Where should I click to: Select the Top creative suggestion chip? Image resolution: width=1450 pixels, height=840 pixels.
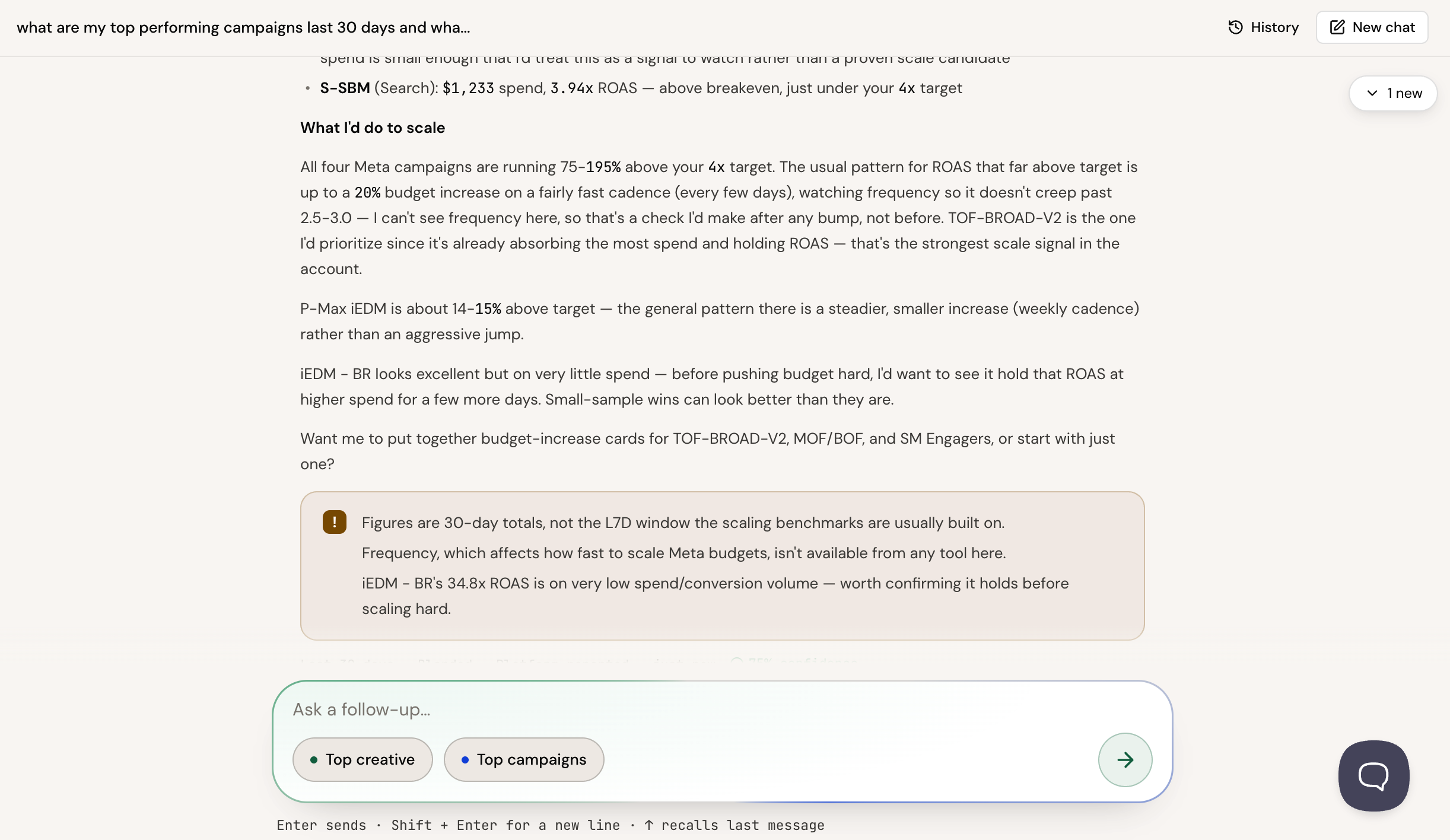tap(362, 760)
